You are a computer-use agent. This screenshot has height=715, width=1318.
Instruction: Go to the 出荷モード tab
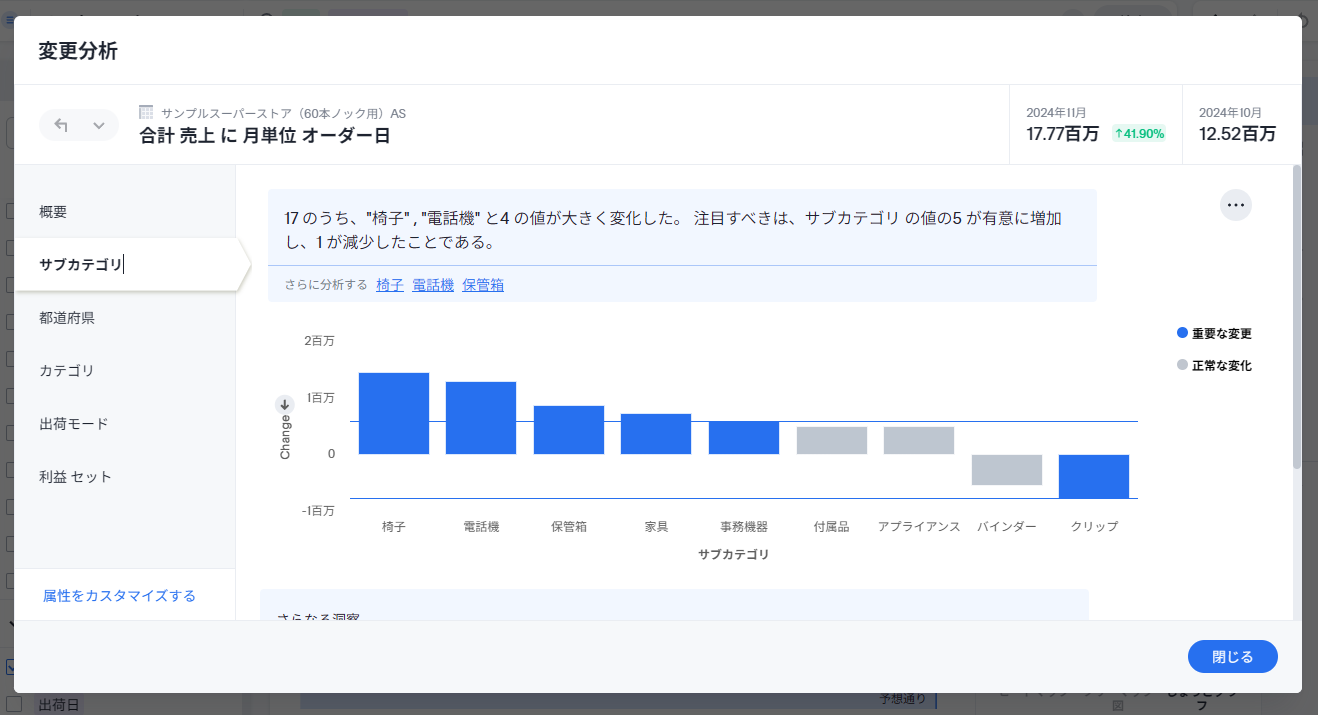pyautogui.click(x=74, y=424)
